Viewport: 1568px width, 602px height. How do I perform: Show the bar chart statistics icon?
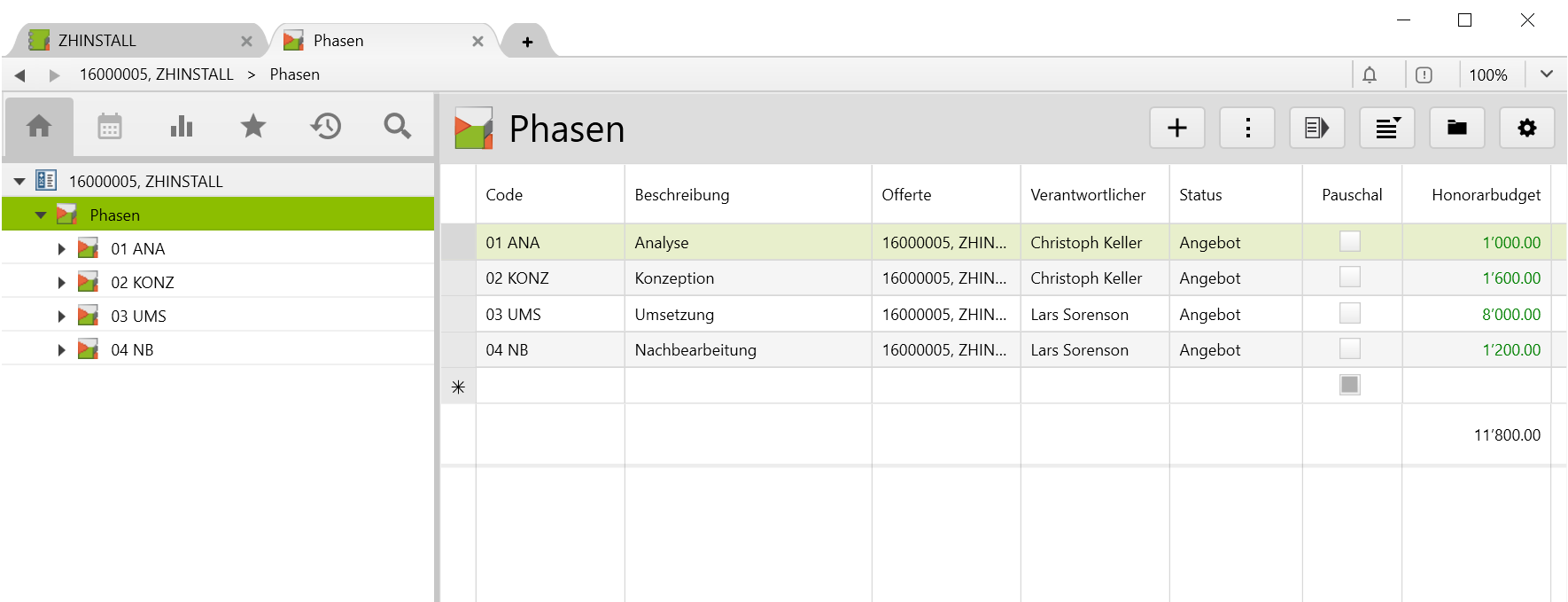coord(182,127)
